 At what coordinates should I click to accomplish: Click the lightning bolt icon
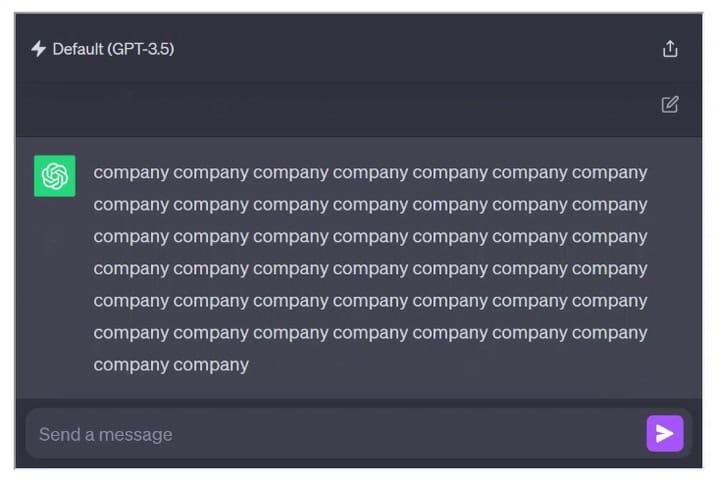[38, 49]
